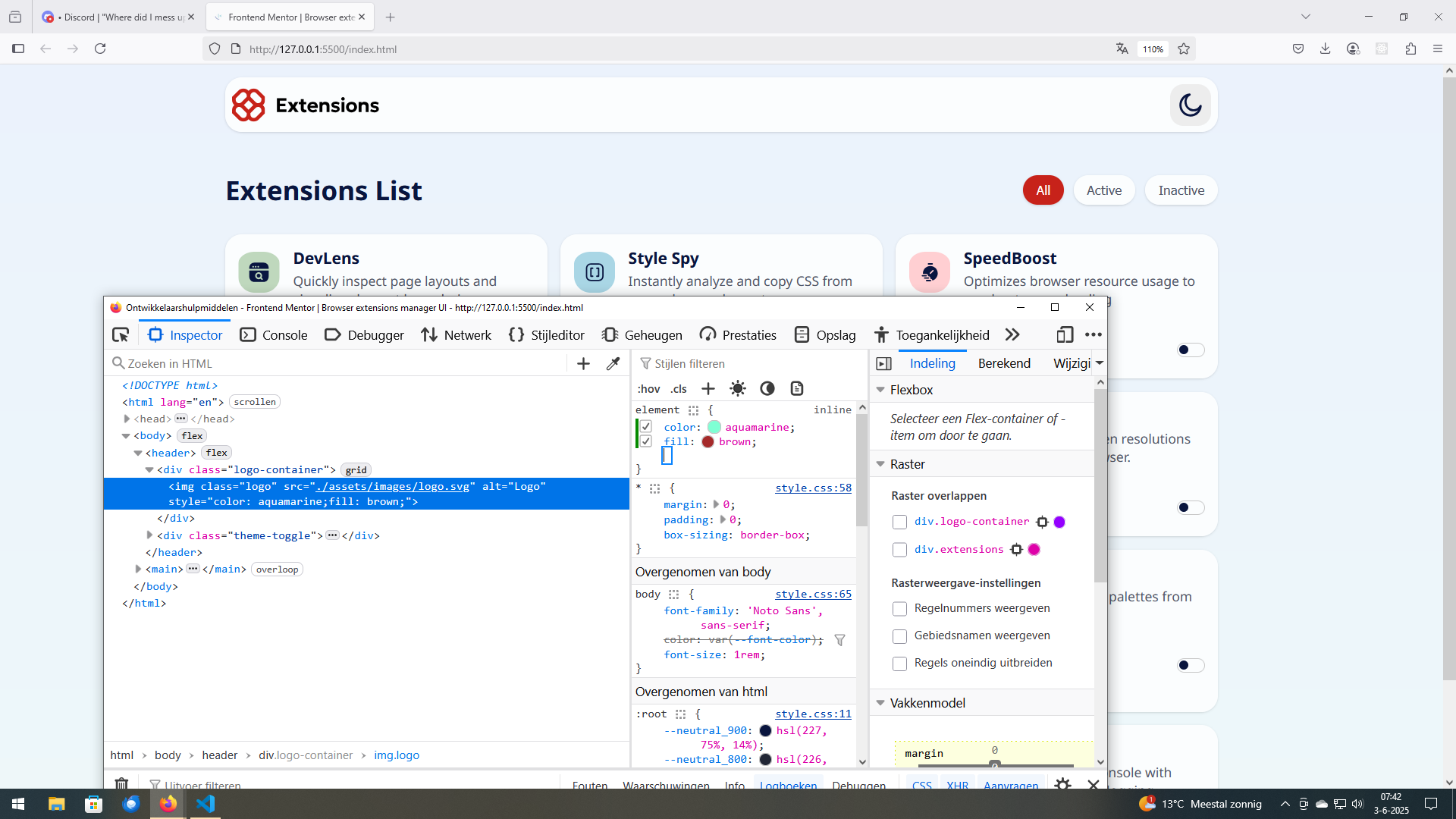Select the Inactive filter button
The image size is (1456, 819).
[1181, 190]
